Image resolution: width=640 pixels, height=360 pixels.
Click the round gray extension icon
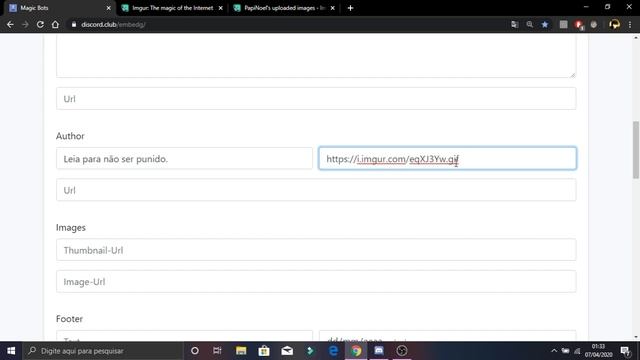tap(593, 24)
